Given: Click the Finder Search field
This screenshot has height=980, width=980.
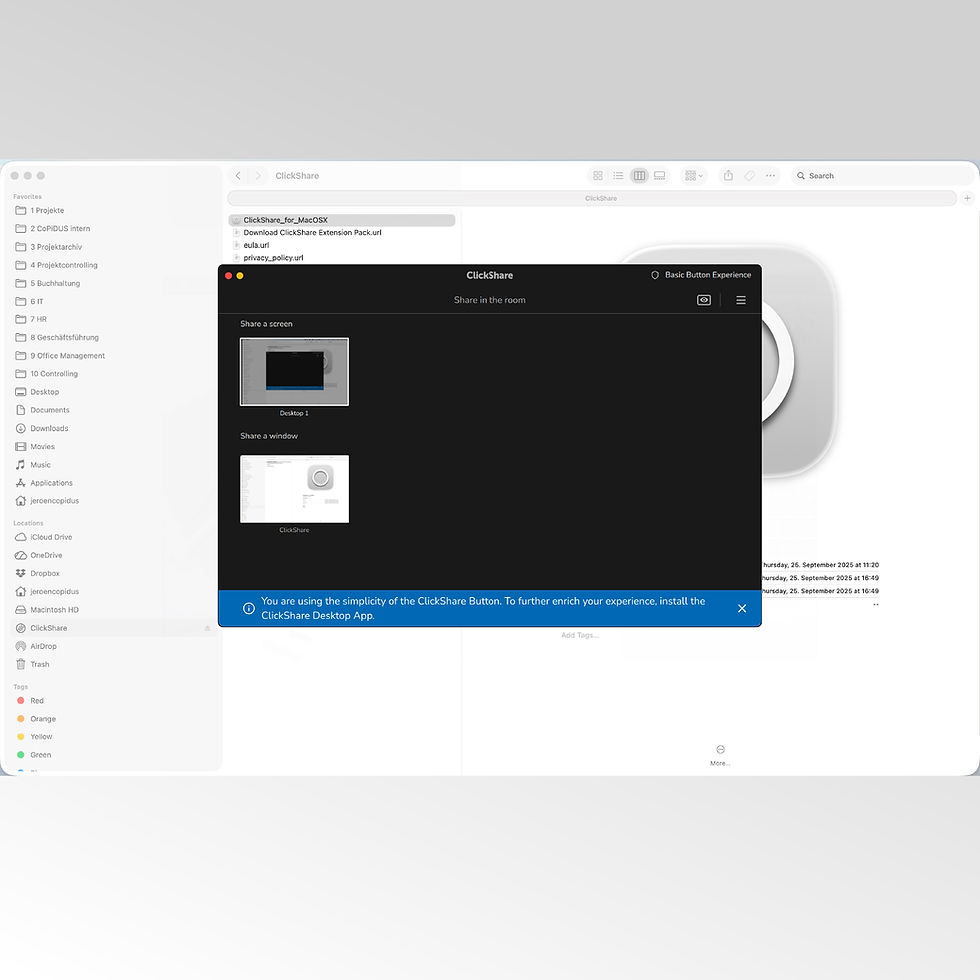Looking at the screenshot, I should (881, 176).
